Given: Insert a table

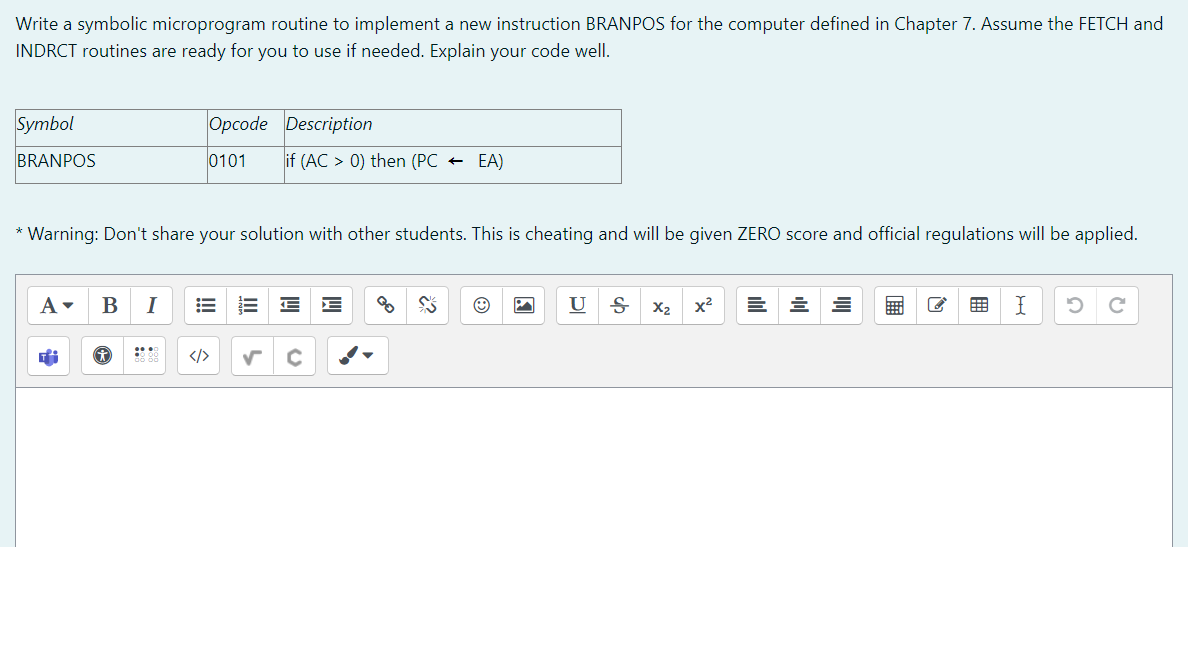Looking at the screenshot, I should (979, 306).
